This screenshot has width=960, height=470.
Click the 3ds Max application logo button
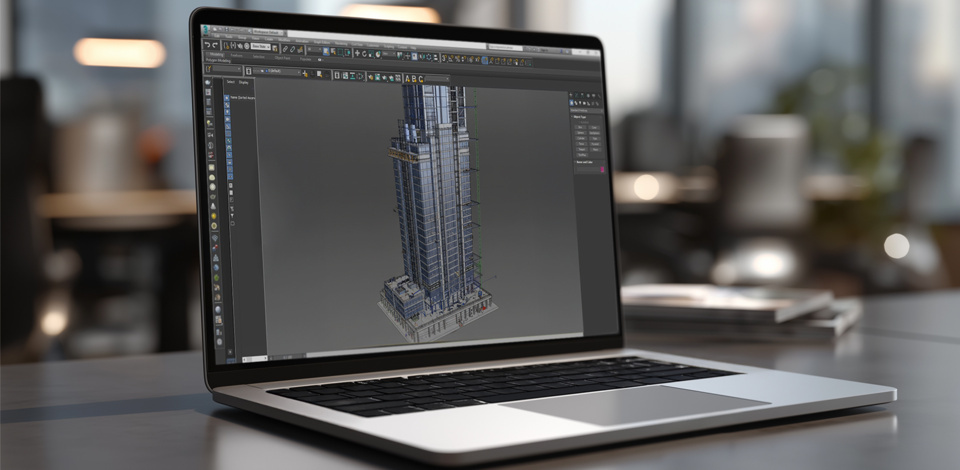[206, 31]
